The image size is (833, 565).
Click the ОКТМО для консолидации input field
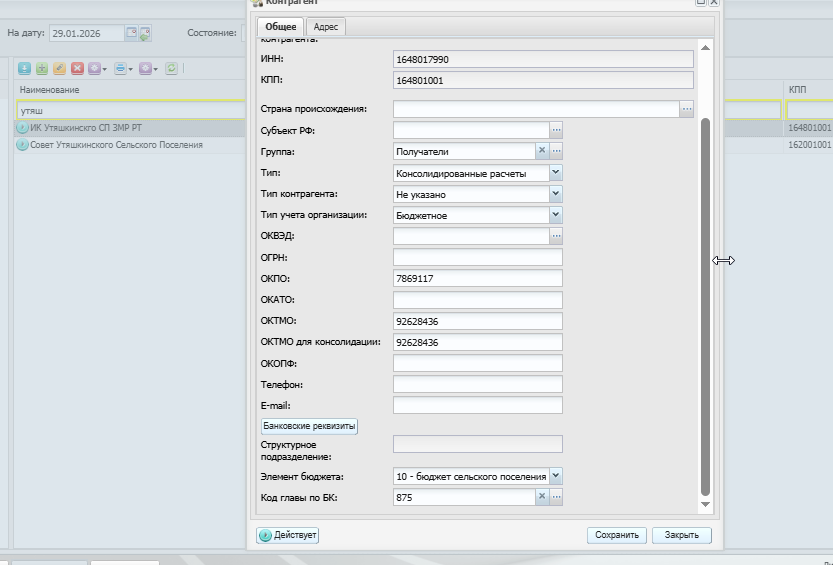(x=478, y=342)
